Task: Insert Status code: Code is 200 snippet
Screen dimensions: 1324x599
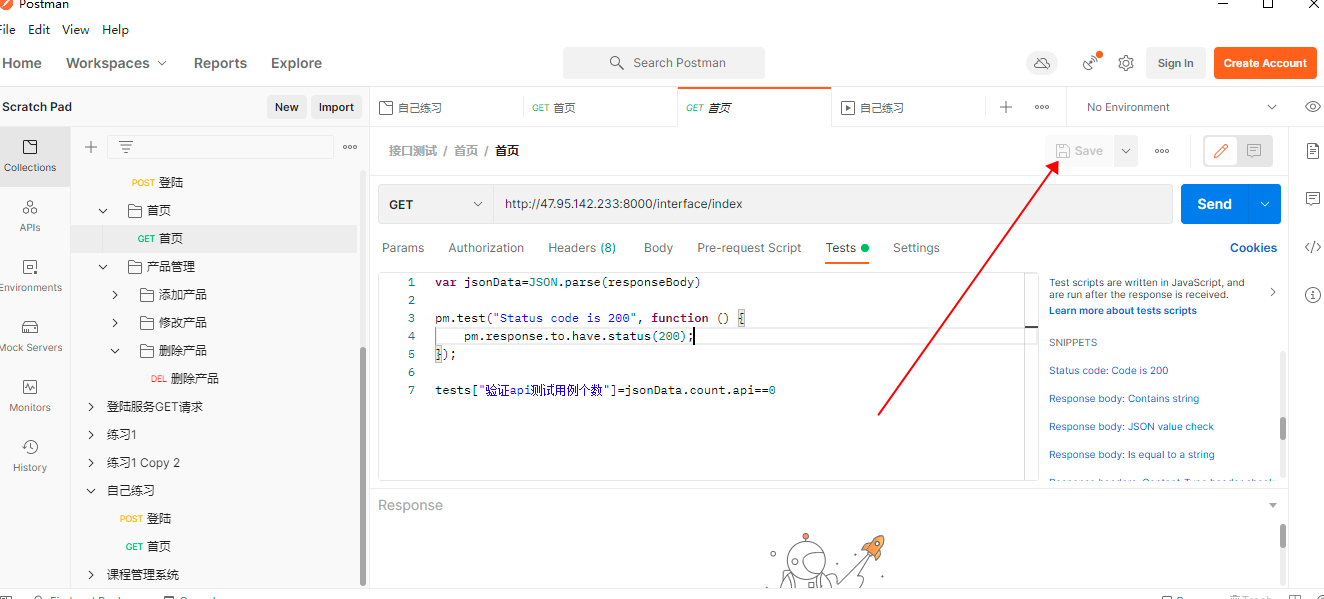Action: coord(1108,370)
